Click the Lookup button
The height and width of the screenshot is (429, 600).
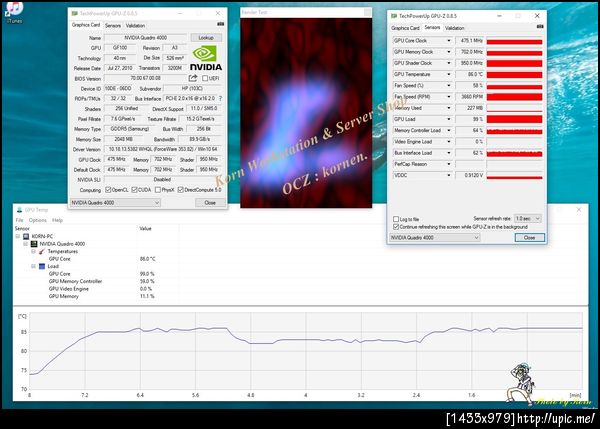[206, 38]
